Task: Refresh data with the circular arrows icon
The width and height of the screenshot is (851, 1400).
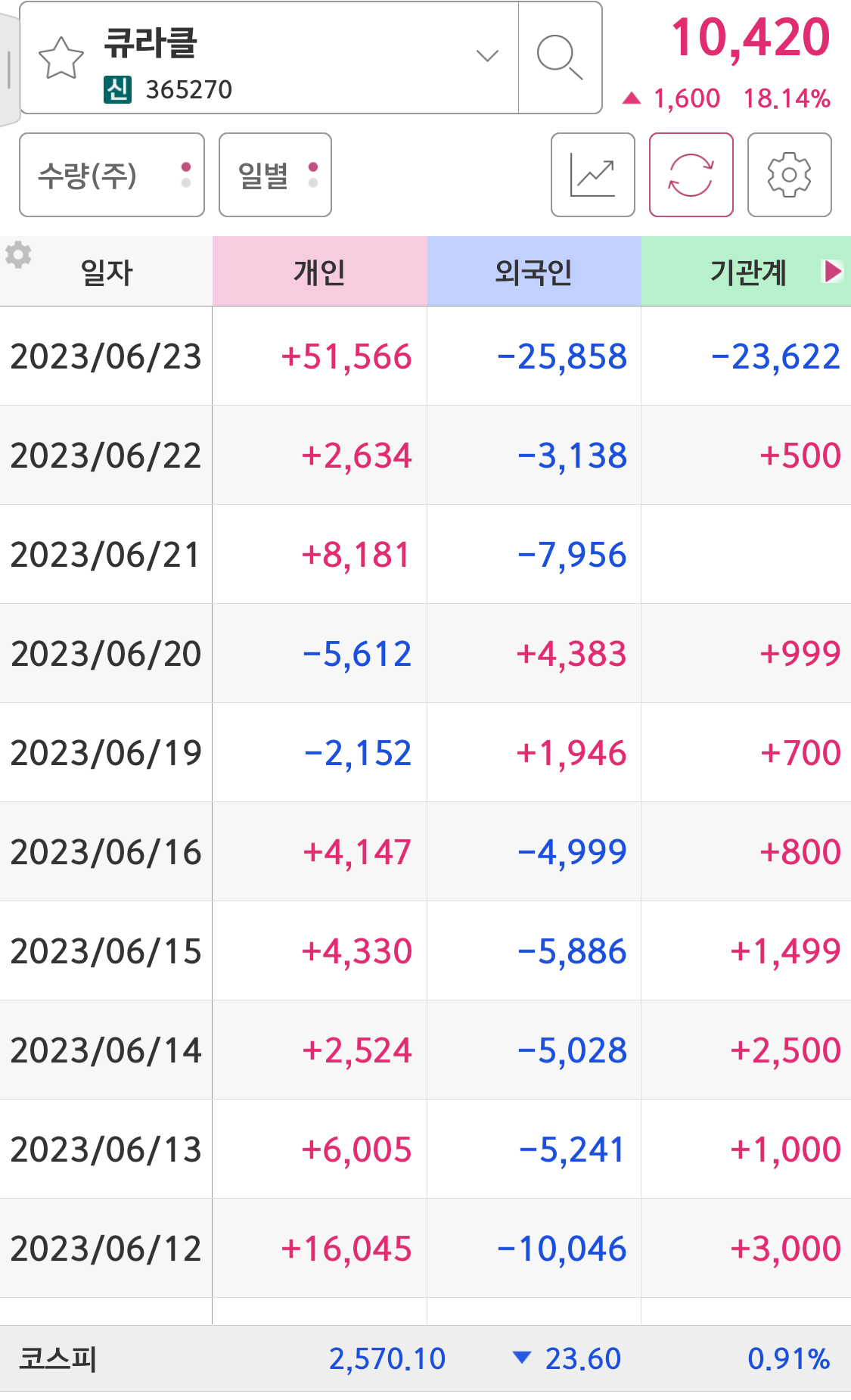Action: (x=691, y=175)
